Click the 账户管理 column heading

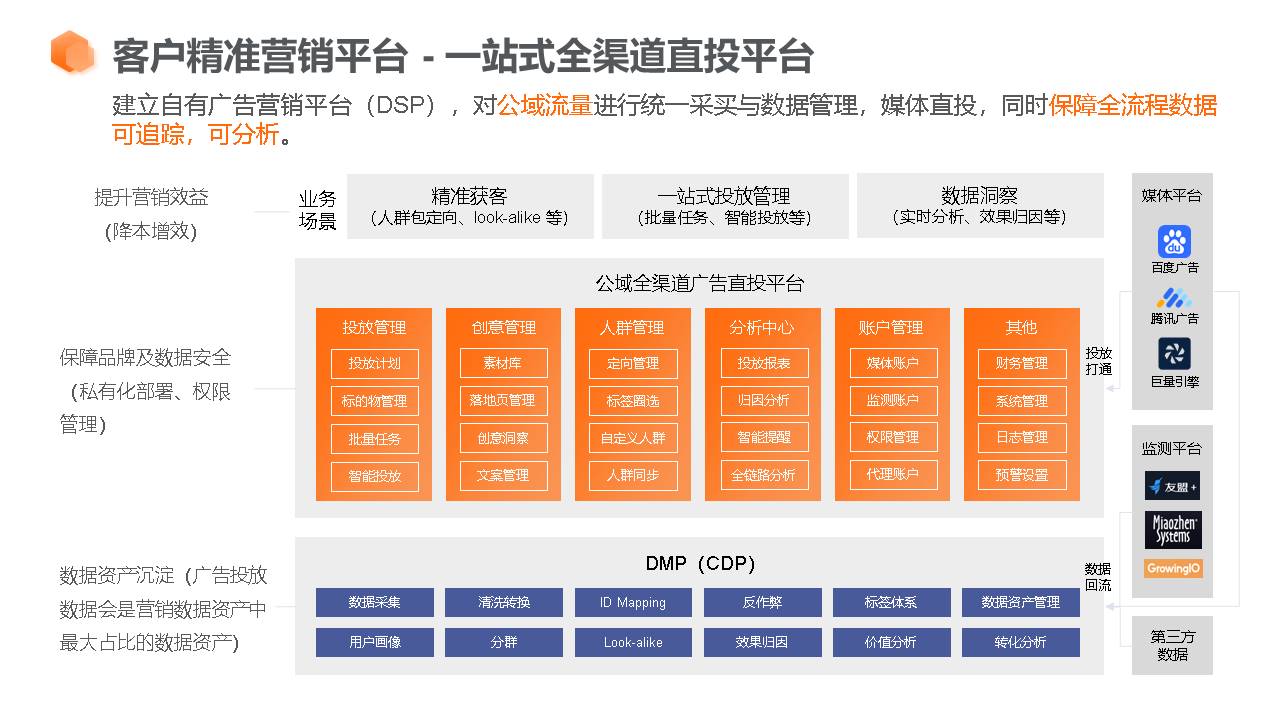click(x=891, y=327)
